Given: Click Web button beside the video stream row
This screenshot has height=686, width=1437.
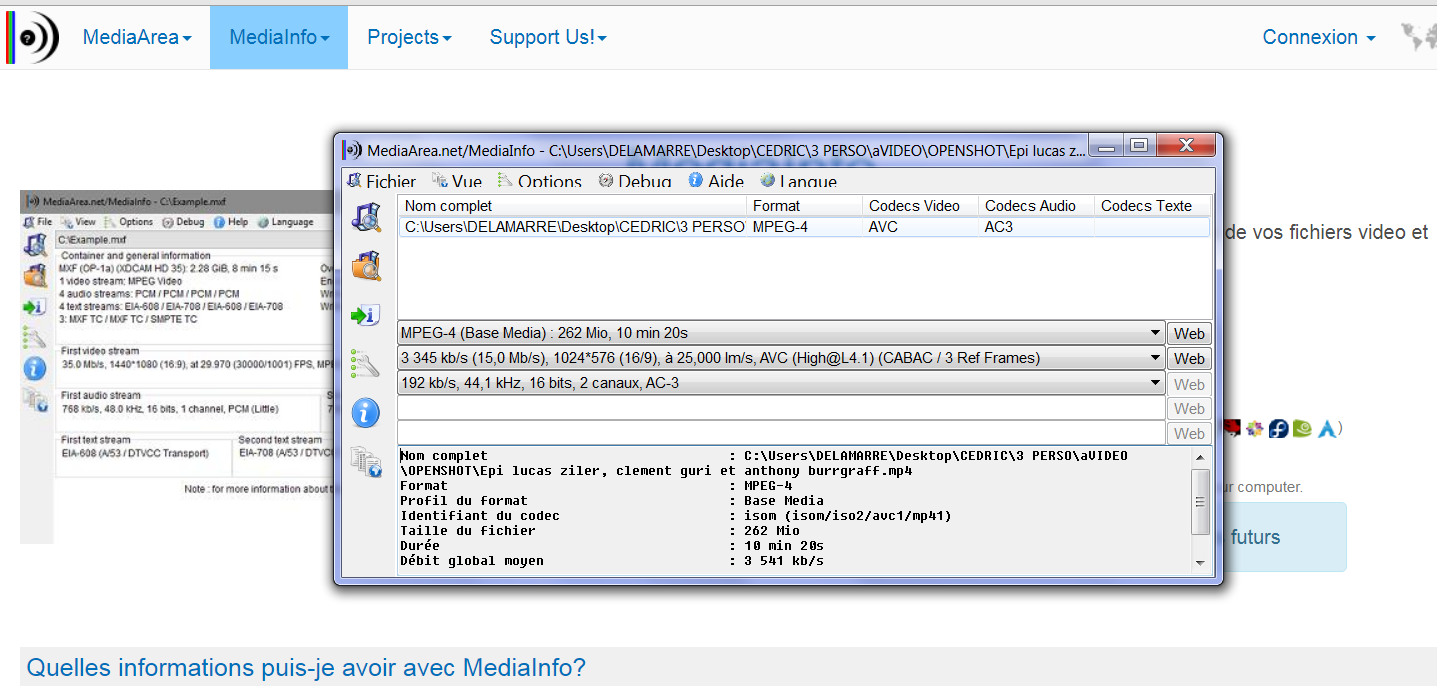Looking at the screenshot, I should point(1189,358).
